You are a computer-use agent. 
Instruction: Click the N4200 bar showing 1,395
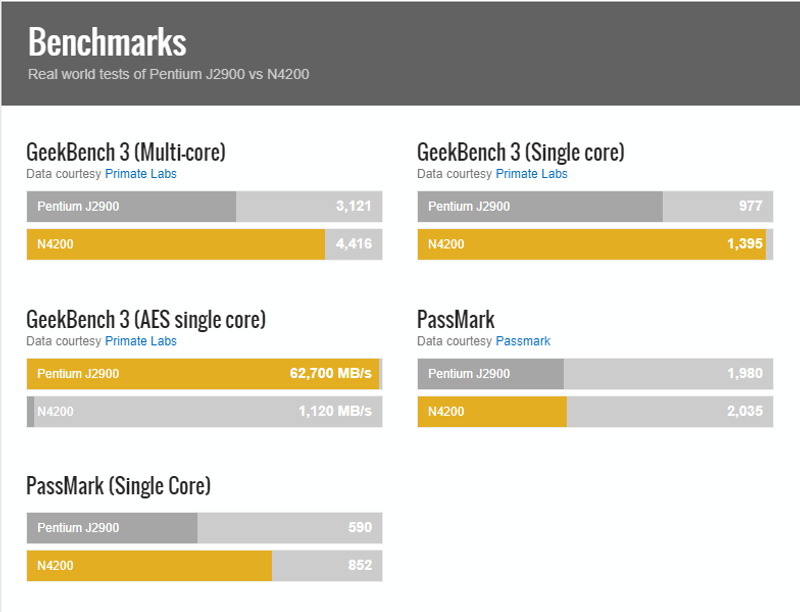tap(595, 244)
